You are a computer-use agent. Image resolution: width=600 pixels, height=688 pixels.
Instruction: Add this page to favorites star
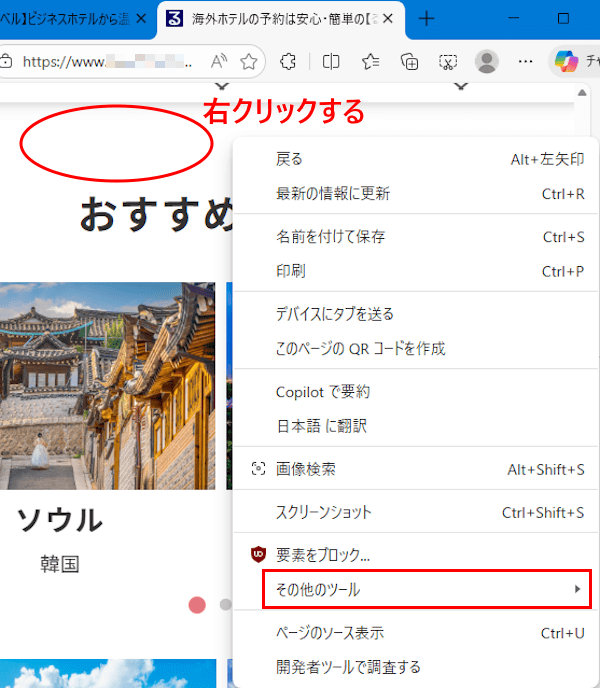pos(249,61)
